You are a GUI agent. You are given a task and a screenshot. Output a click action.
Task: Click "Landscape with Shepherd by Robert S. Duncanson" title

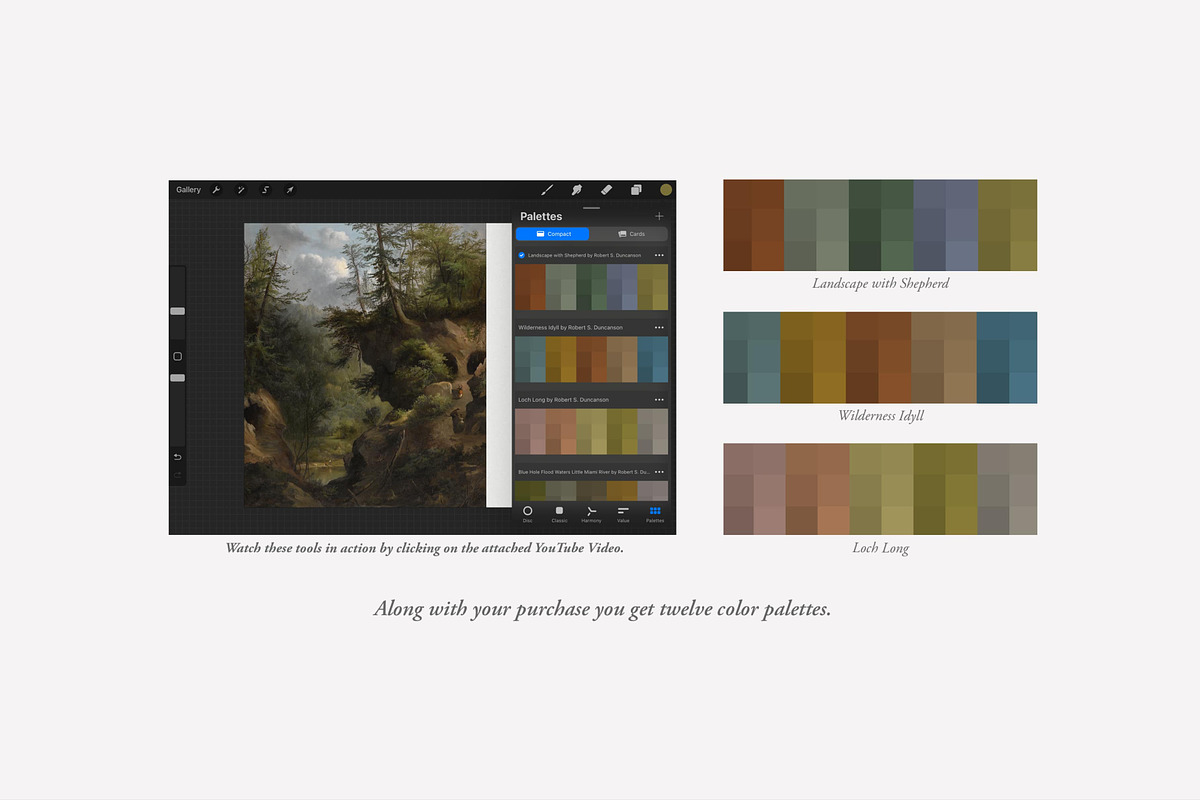pos(584,255)
